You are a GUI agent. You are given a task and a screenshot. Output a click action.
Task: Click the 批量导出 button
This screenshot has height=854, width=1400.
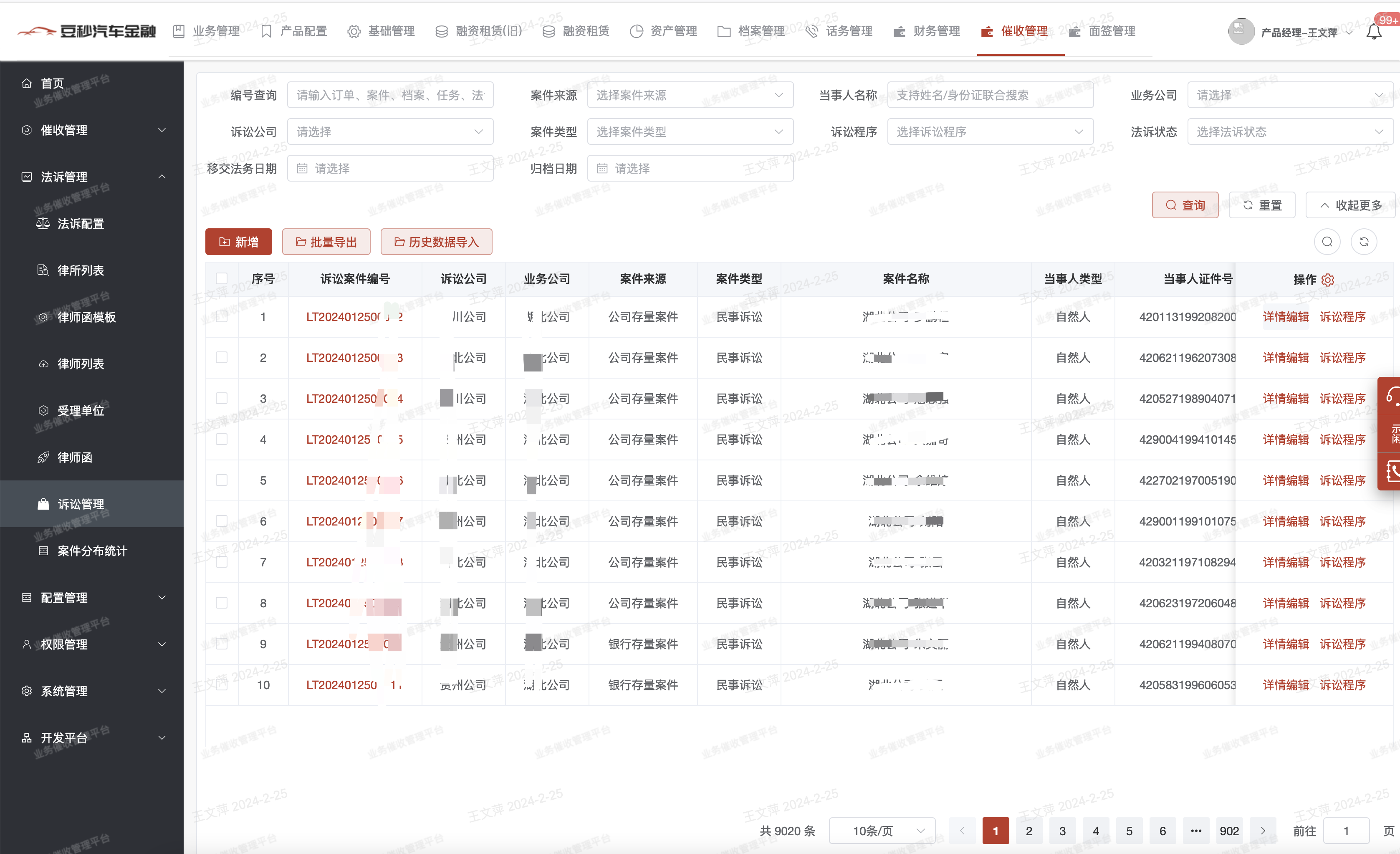pos(326,242)
